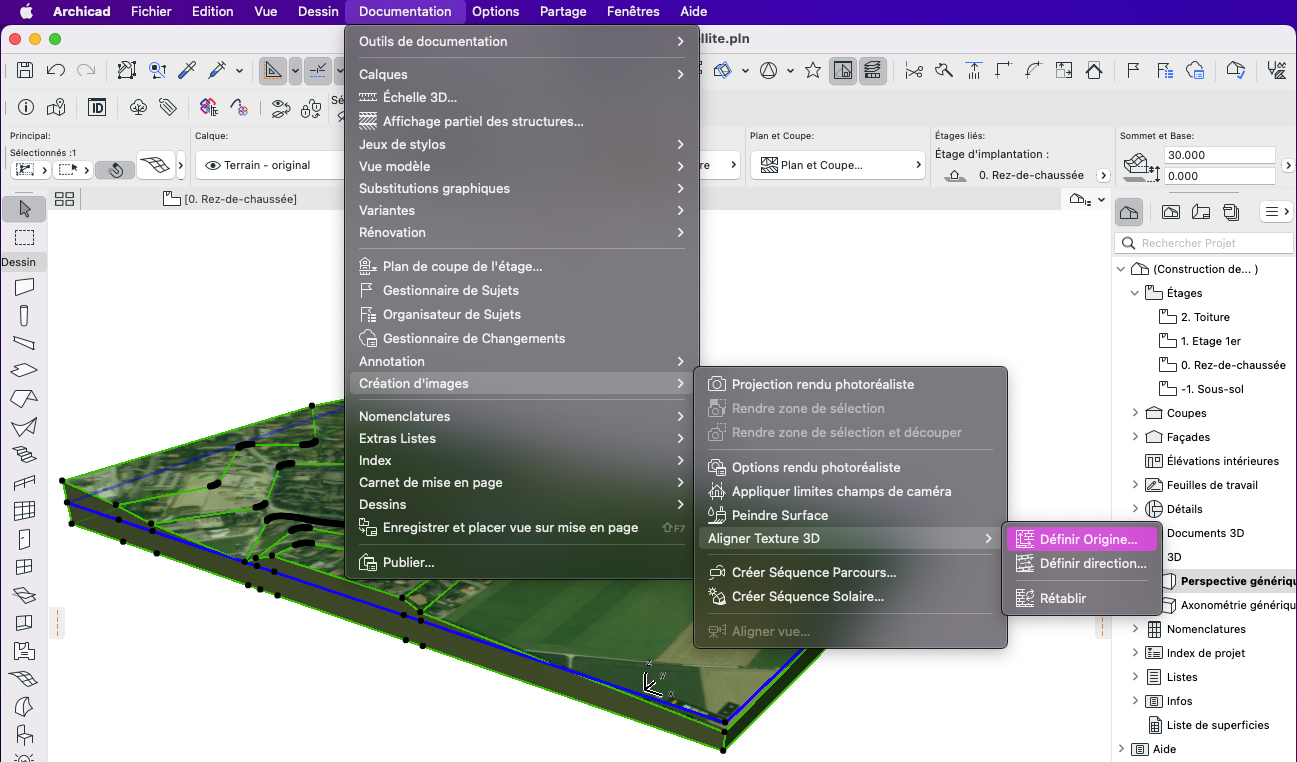Click the Info circle icon in toolbar
Viewport: 1297px width, 762px height.
click(26, 107)
